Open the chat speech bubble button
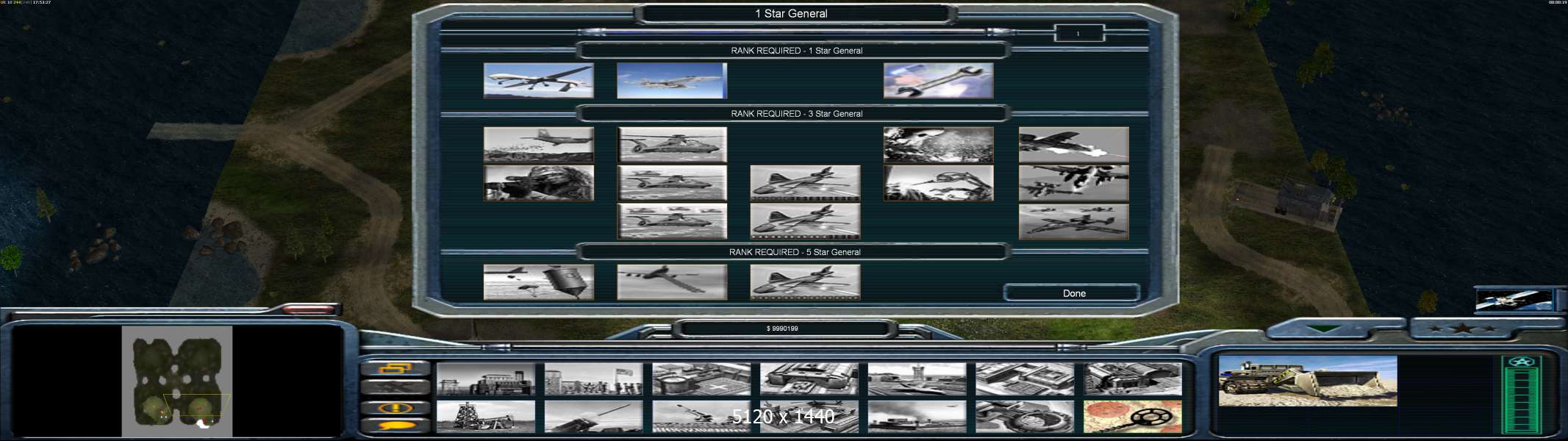This screenshot has width=1568, height=441. [395, 425]
